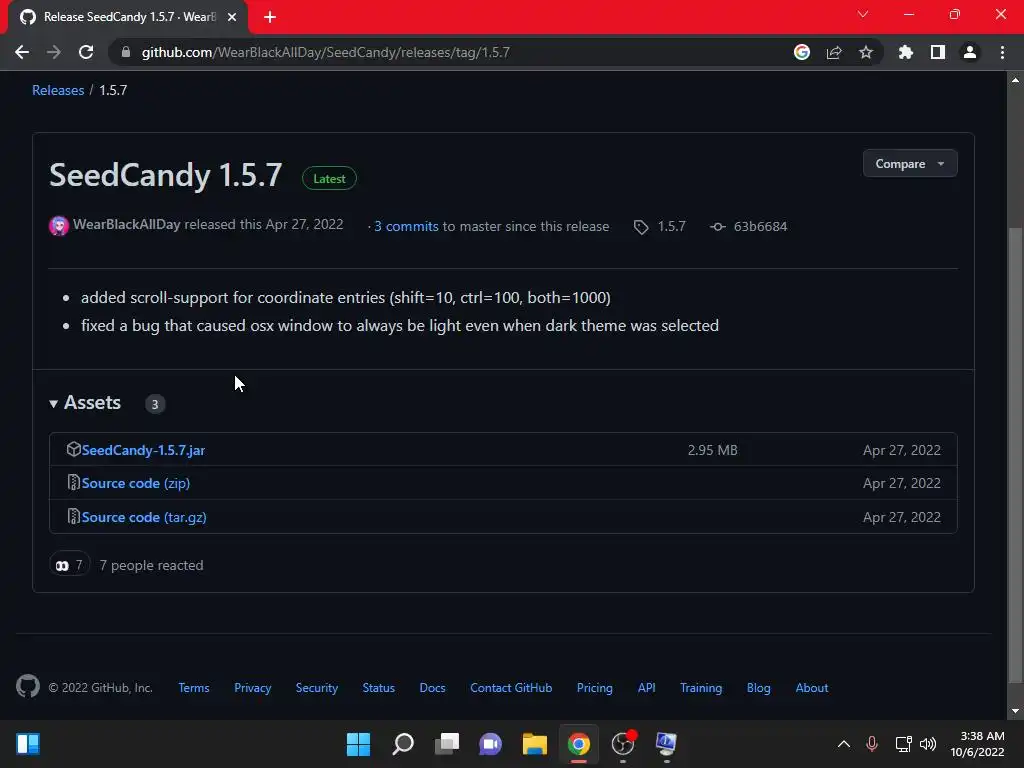Open Google icon in address bar
The height and width of the screenshot is (768, 1024).
coord(802,52)
